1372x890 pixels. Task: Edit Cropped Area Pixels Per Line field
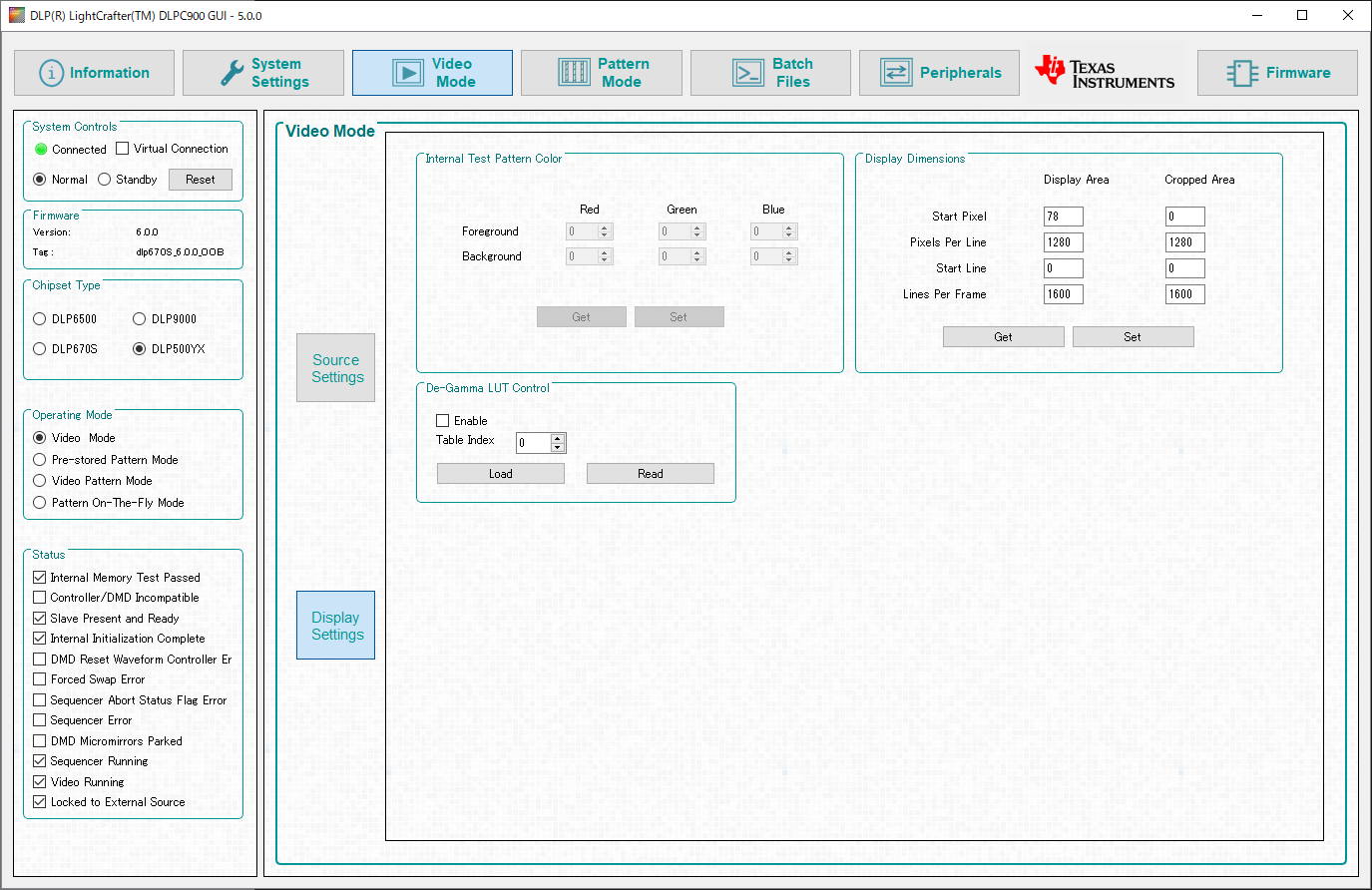pos(1185,242)
